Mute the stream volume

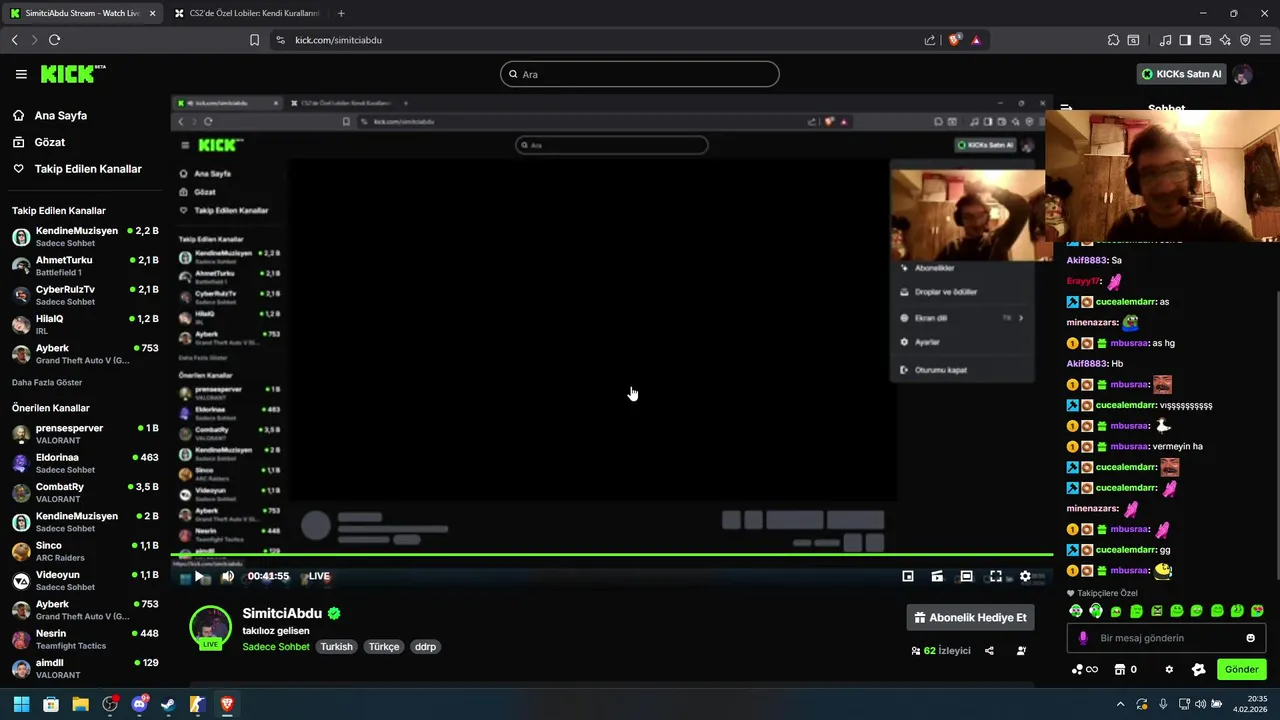pyautogui.click(x=228, y=576)
